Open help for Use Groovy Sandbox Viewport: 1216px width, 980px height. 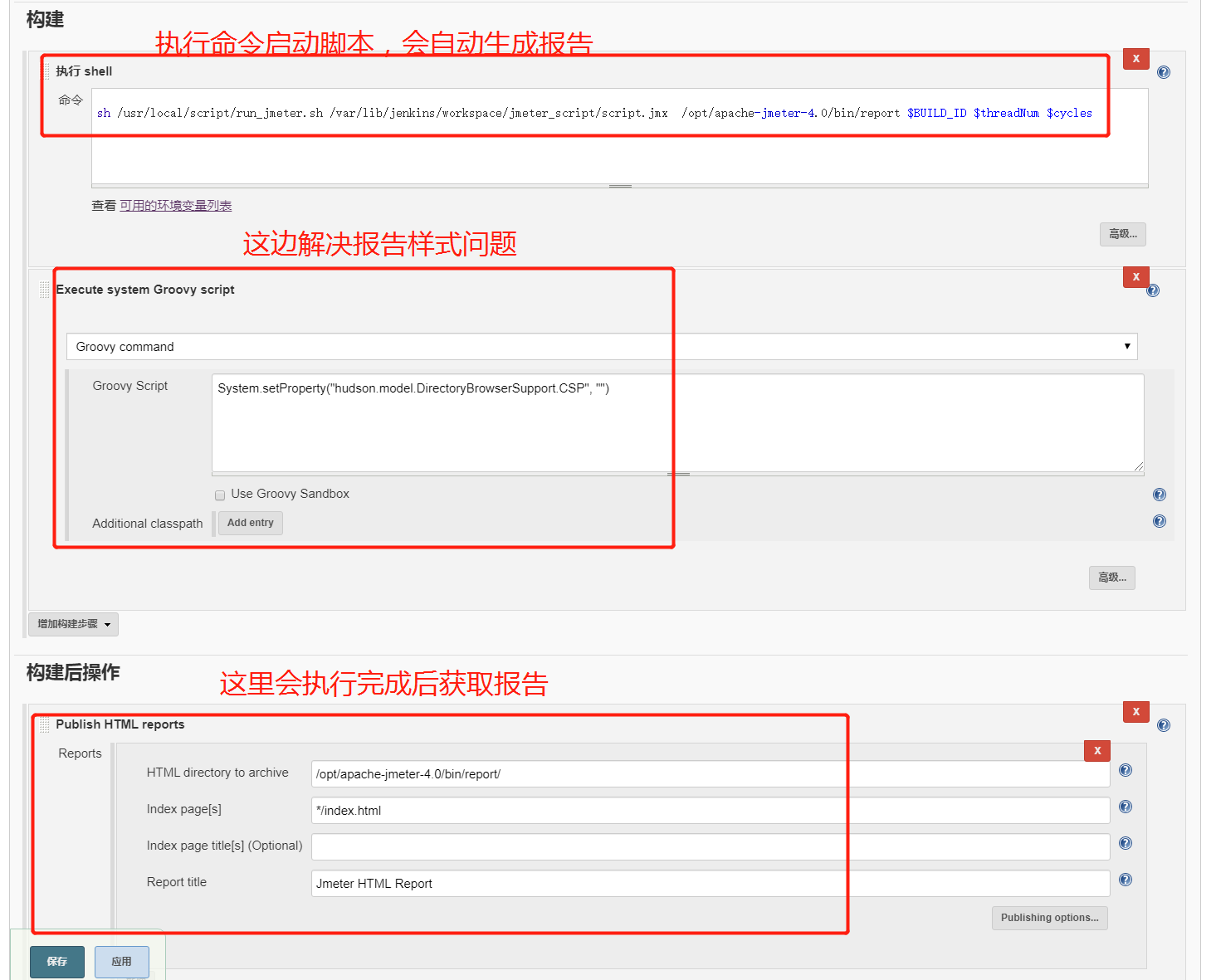tap(1160, 495)
